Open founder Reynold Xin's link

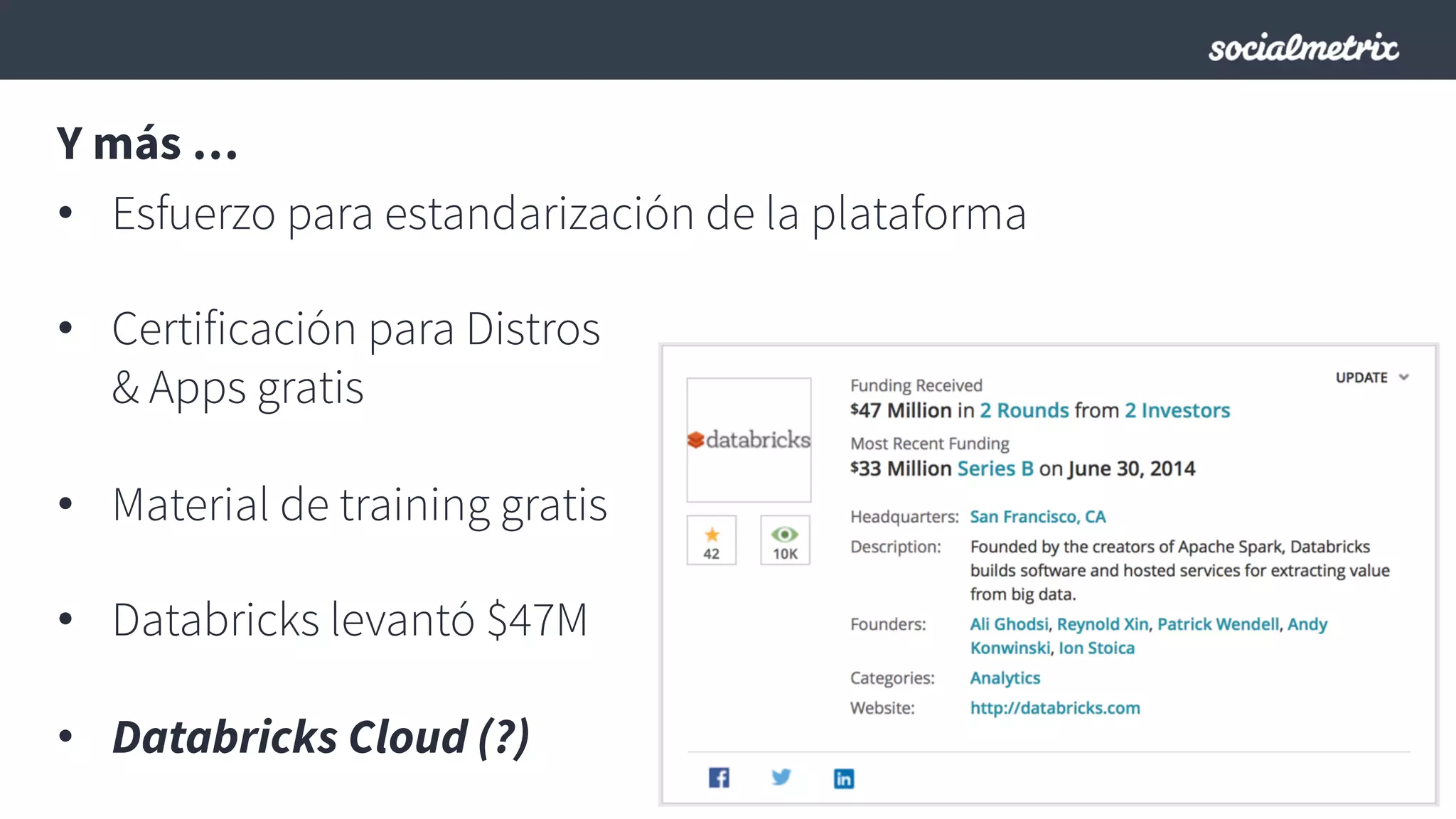click(x=1103, y=624)
